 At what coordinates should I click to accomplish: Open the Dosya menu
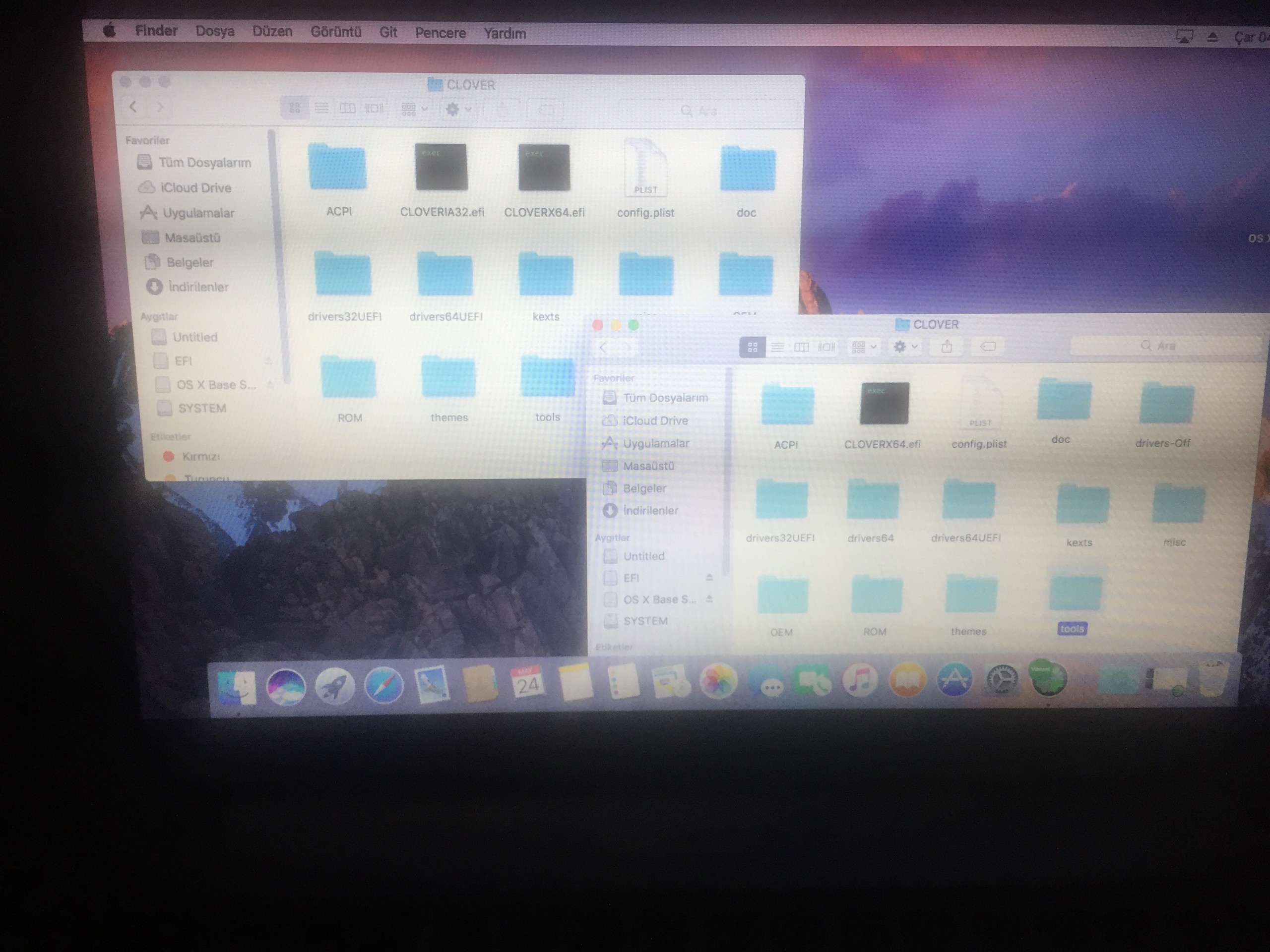click(215, 31)
